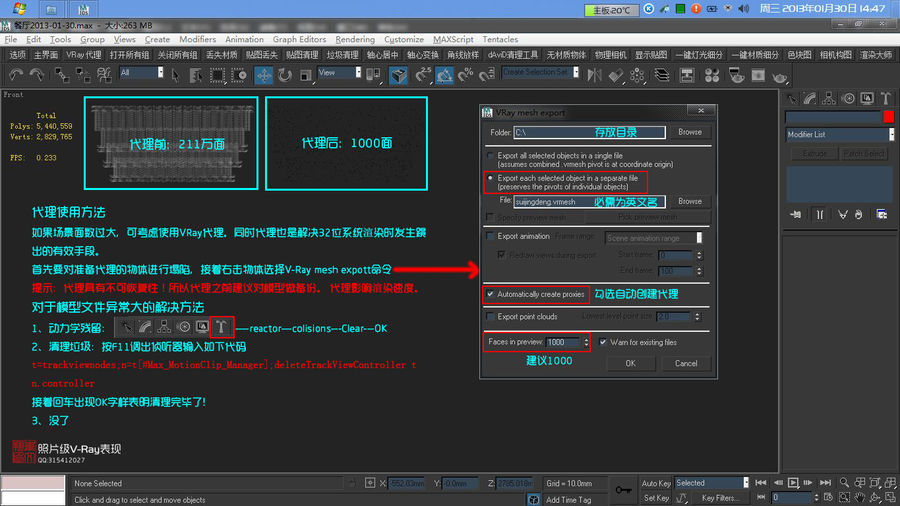Open the Graph Editors menu
900x506 pixels.
[x=299, y=39]
